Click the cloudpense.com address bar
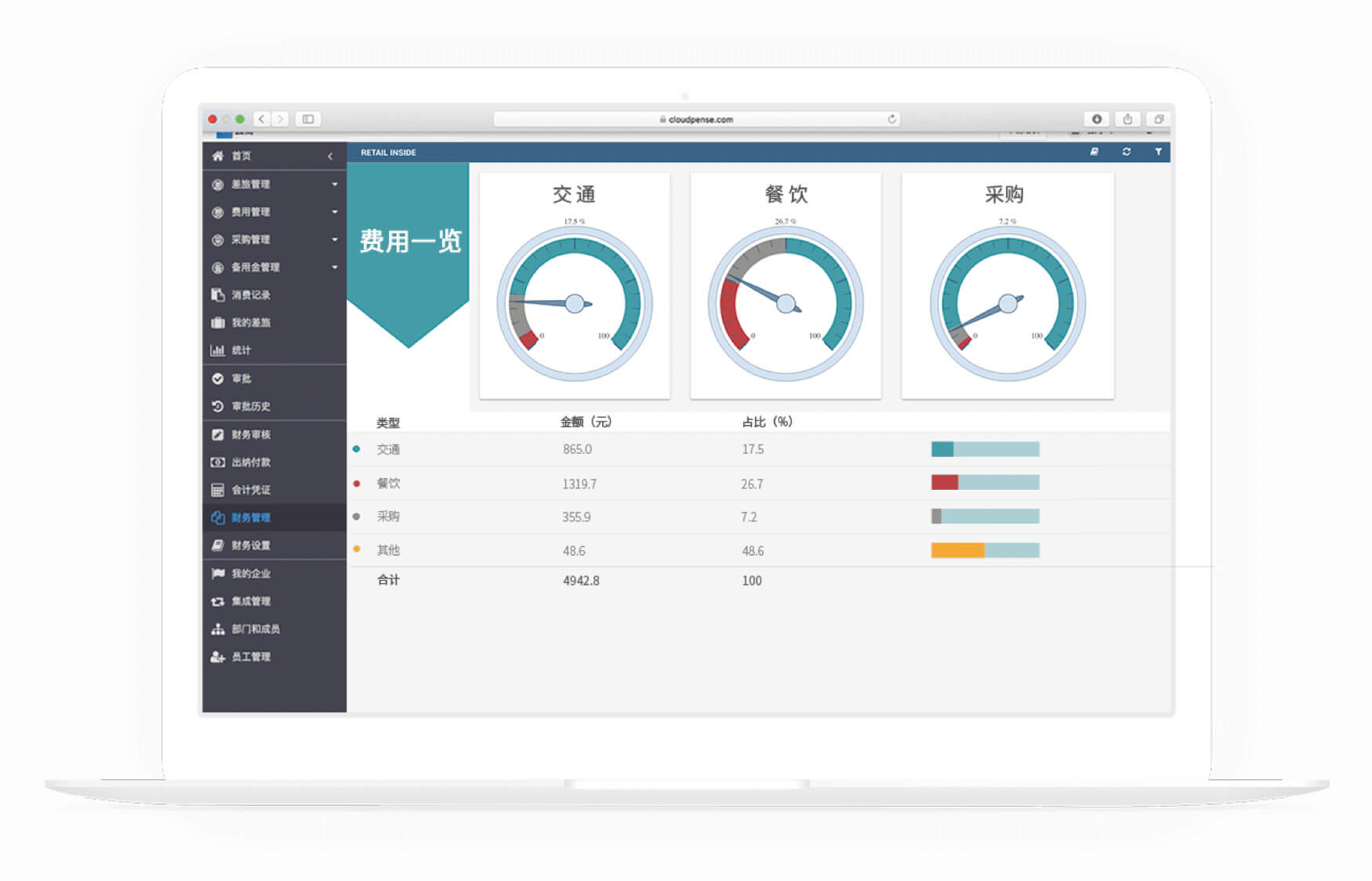The width and height of the screenshot is (1372, 881). pos(696,119)
